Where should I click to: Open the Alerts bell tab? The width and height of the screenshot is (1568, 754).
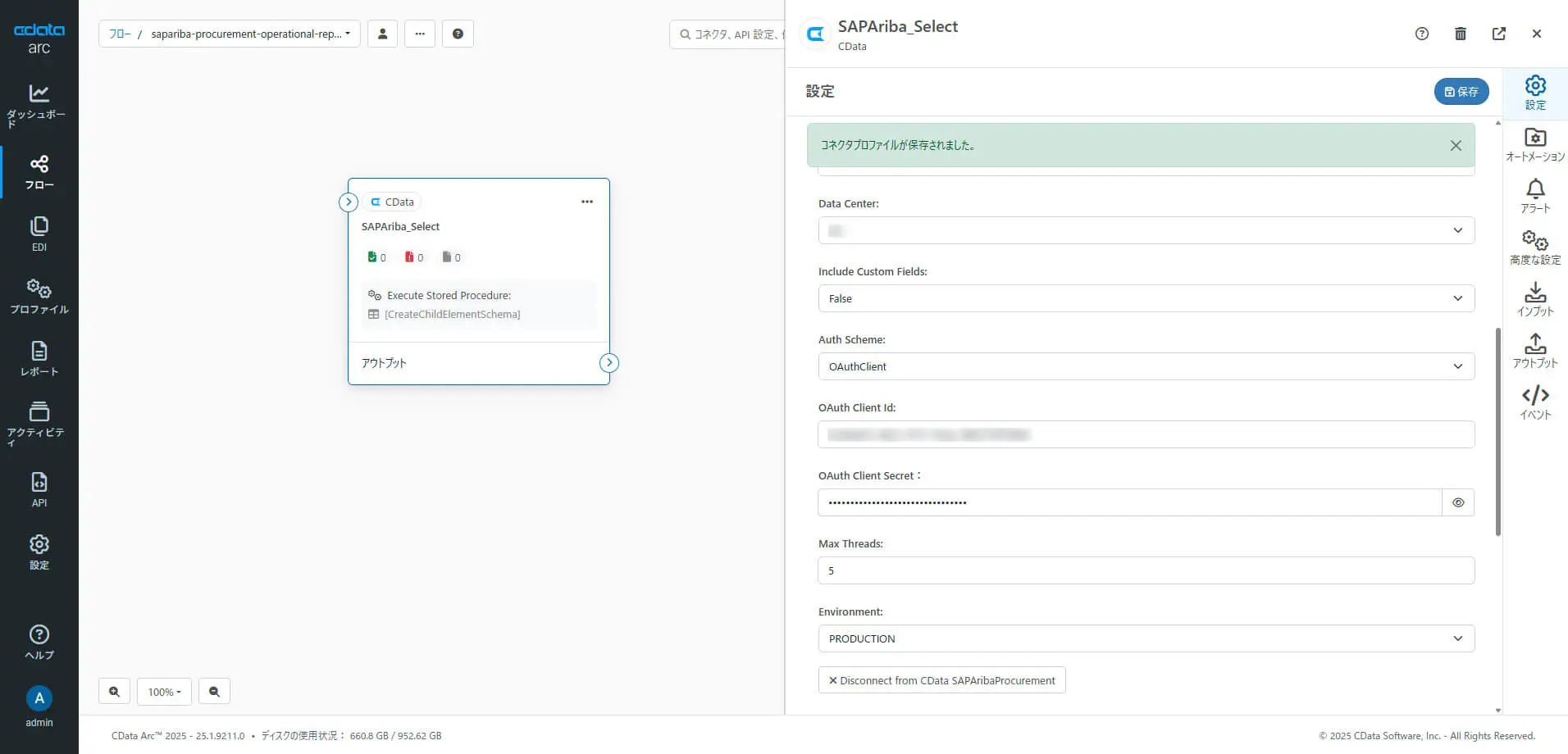click(1534, 195)
